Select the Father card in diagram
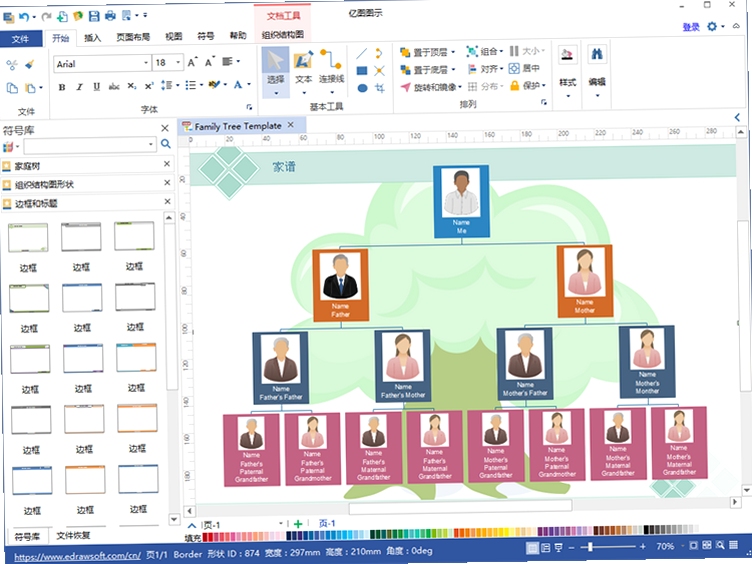752x564 pixels. pos(341,285)
